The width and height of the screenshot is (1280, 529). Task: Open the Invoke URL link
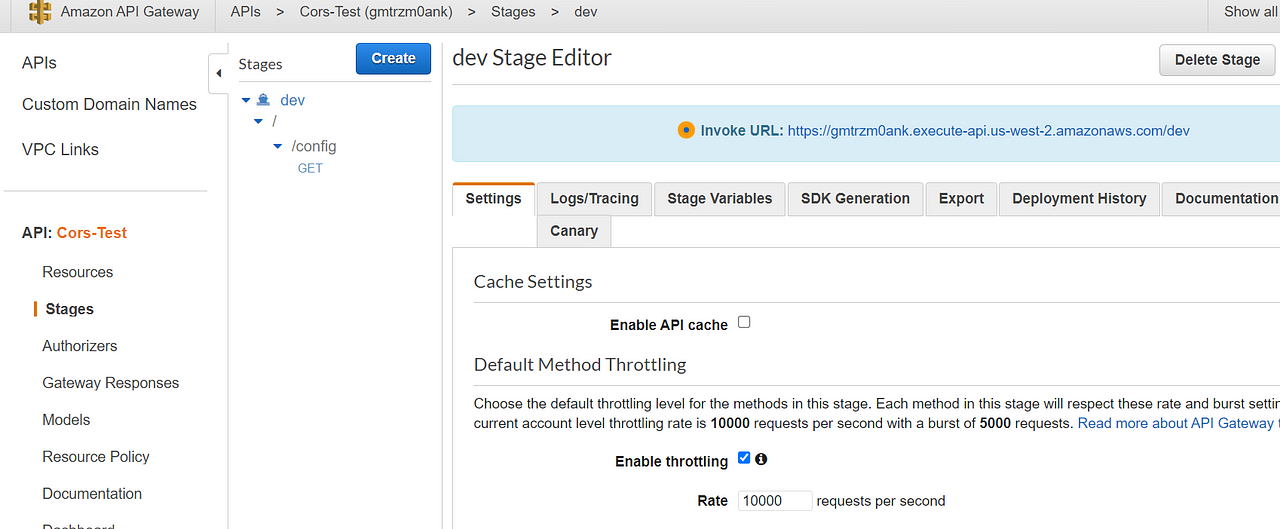tap(988, 131)
